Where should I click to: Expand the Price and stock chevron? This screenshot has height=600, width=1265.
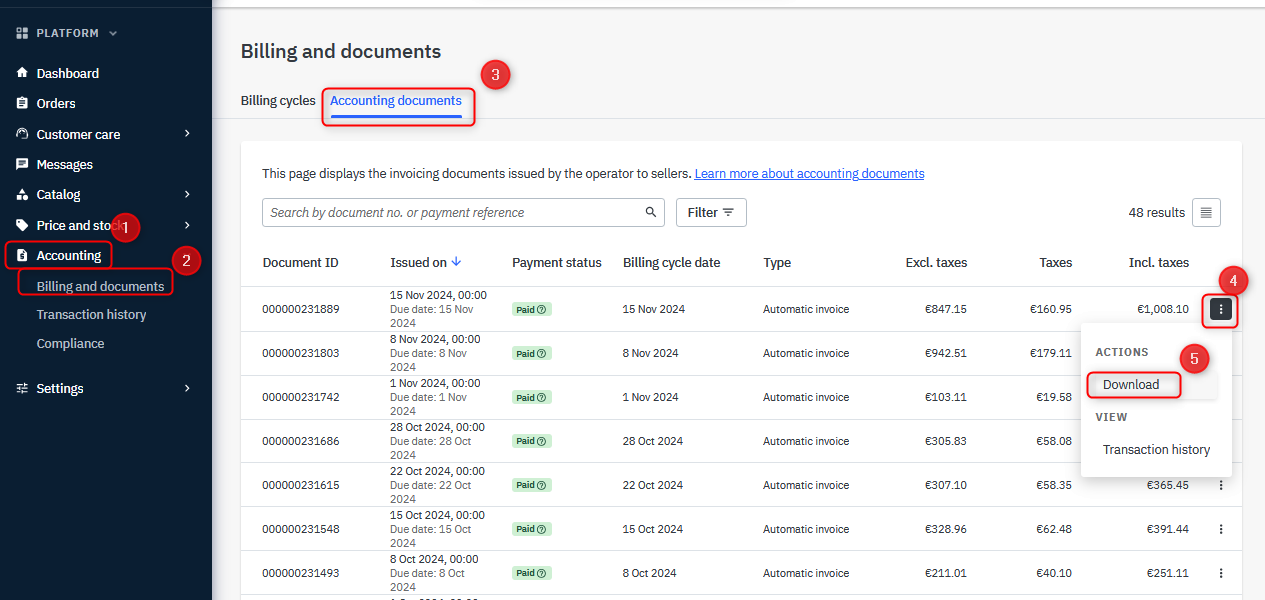point(187,225)
